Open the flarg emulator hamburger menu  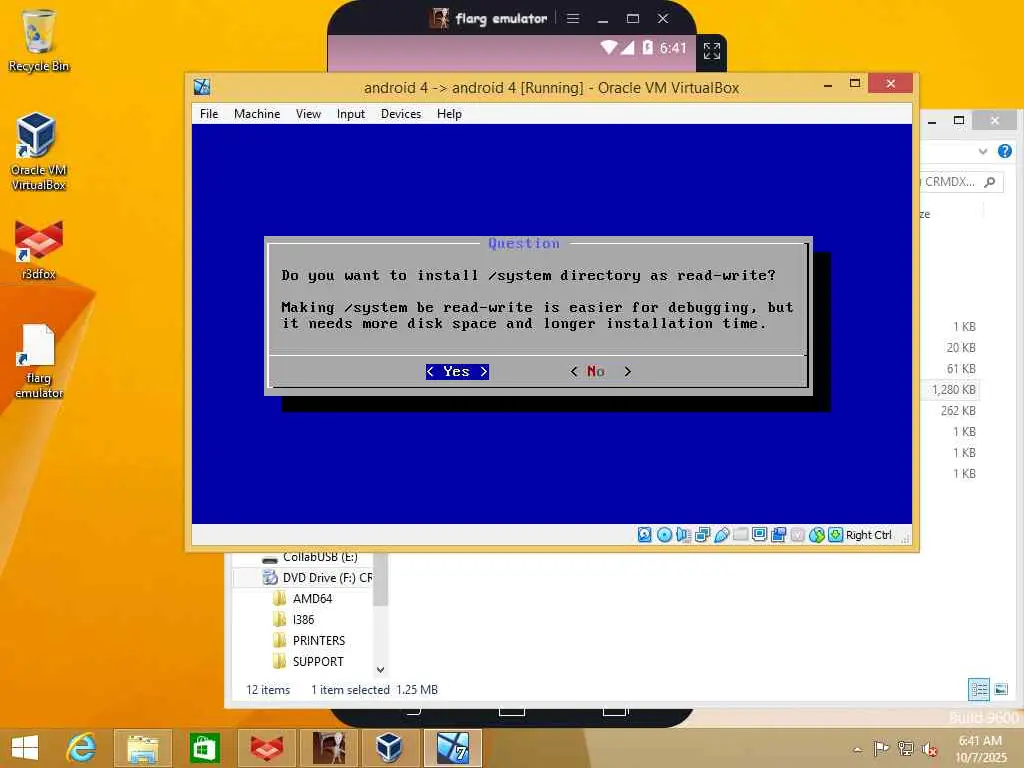pyautogui.click(x=573, y=18)
